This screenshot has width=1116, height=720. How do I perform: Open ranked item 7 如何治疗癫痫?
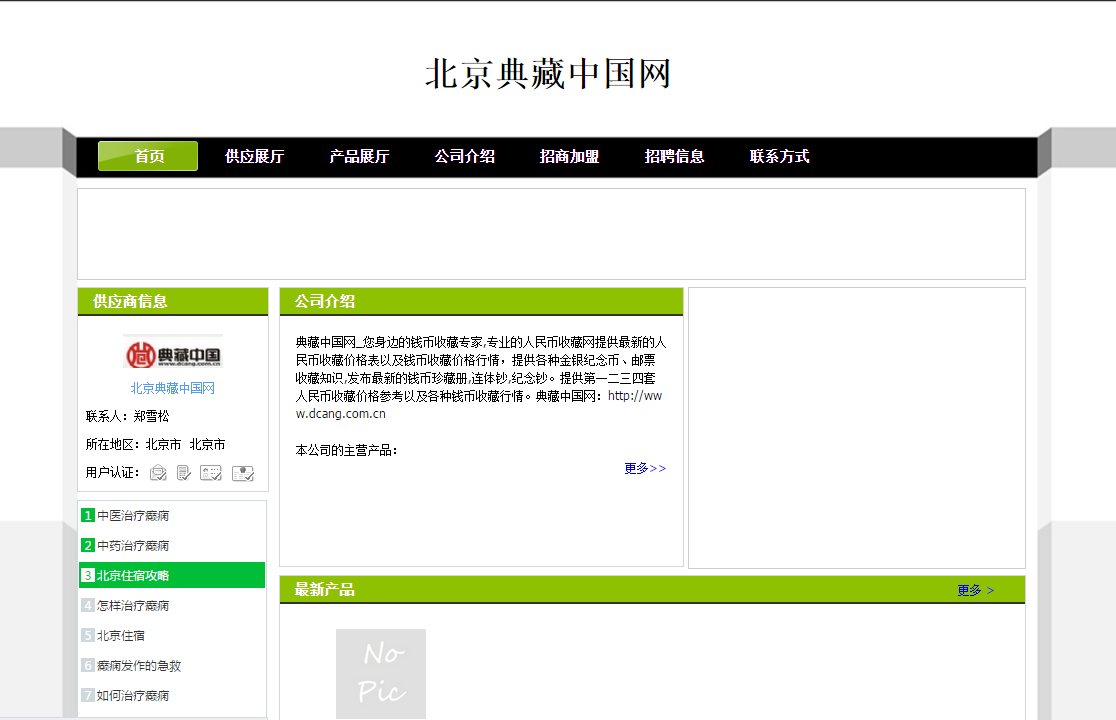[133, 696]
